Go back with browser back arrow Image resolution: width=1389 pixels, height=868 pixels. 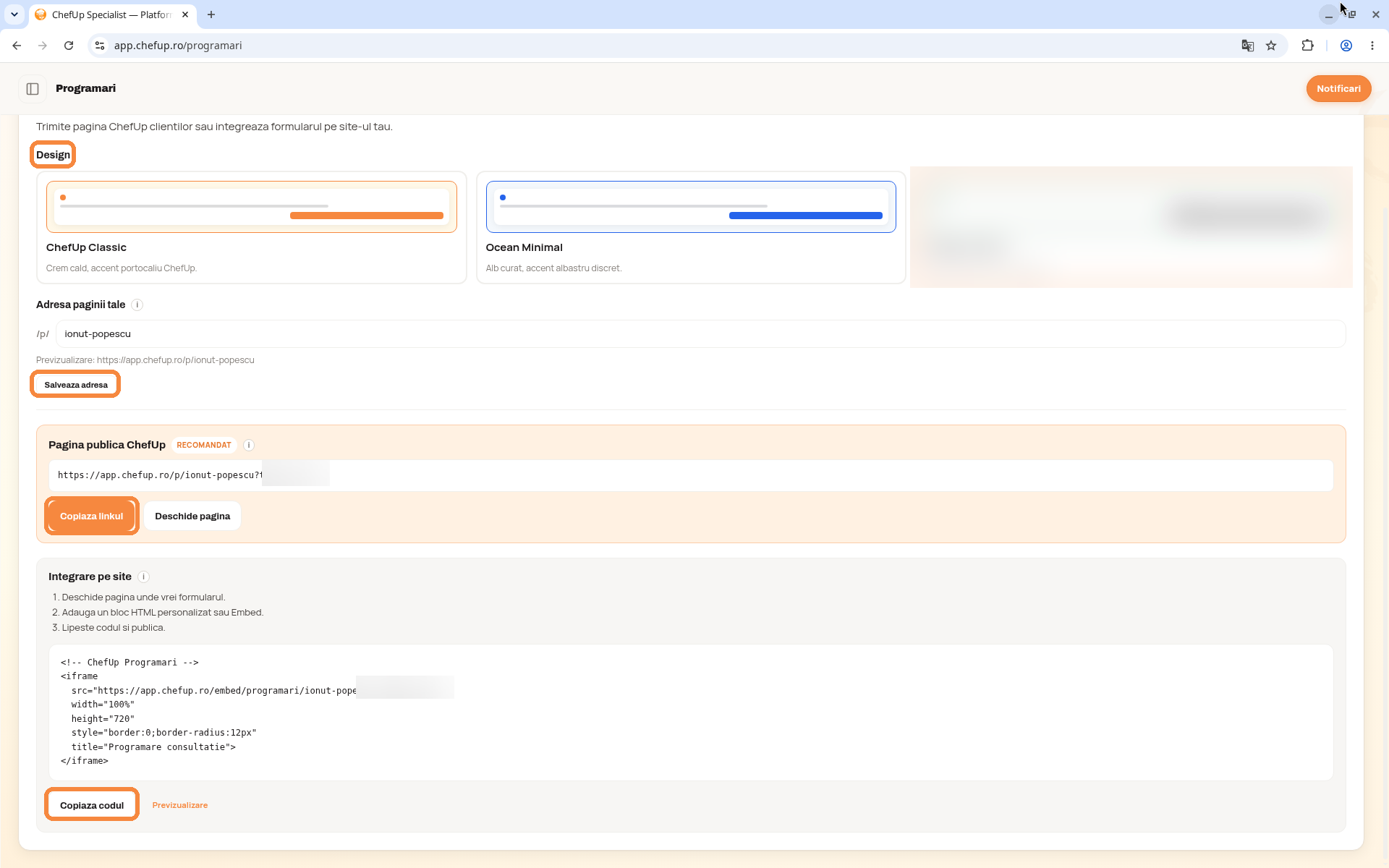[x=17, y=46]
